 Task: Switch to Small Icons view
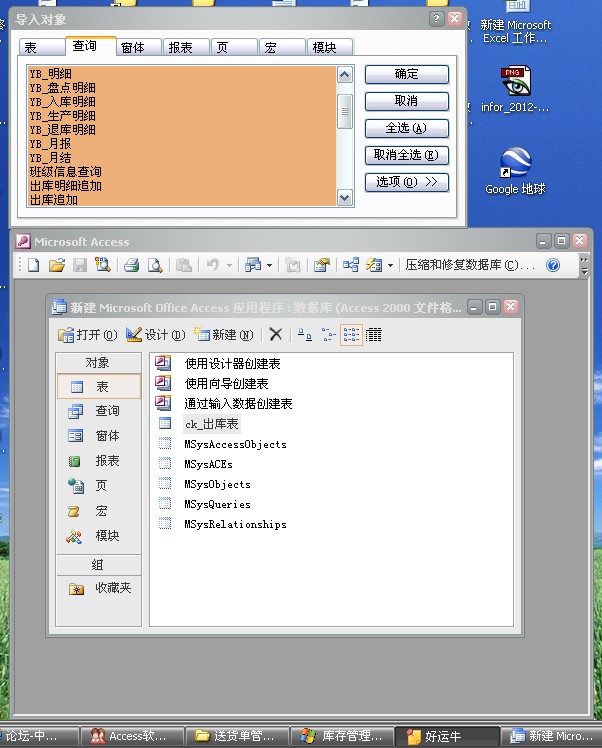(328, 334)
